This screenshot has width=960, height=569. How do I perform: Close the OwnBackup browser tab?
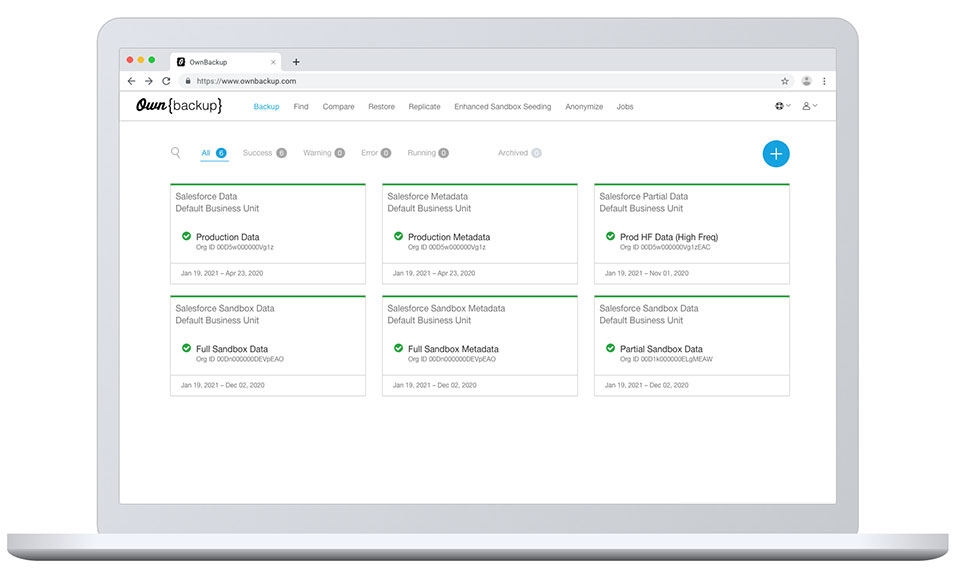(273, 62)
